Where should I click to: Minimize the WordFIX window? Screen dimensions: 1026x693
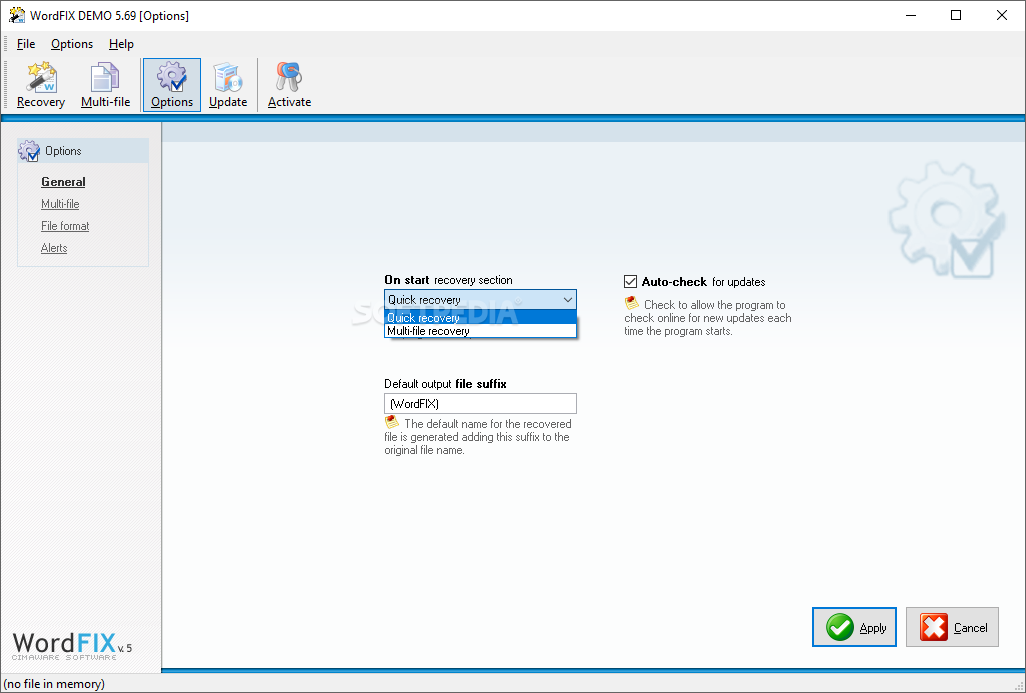(911, 15)
